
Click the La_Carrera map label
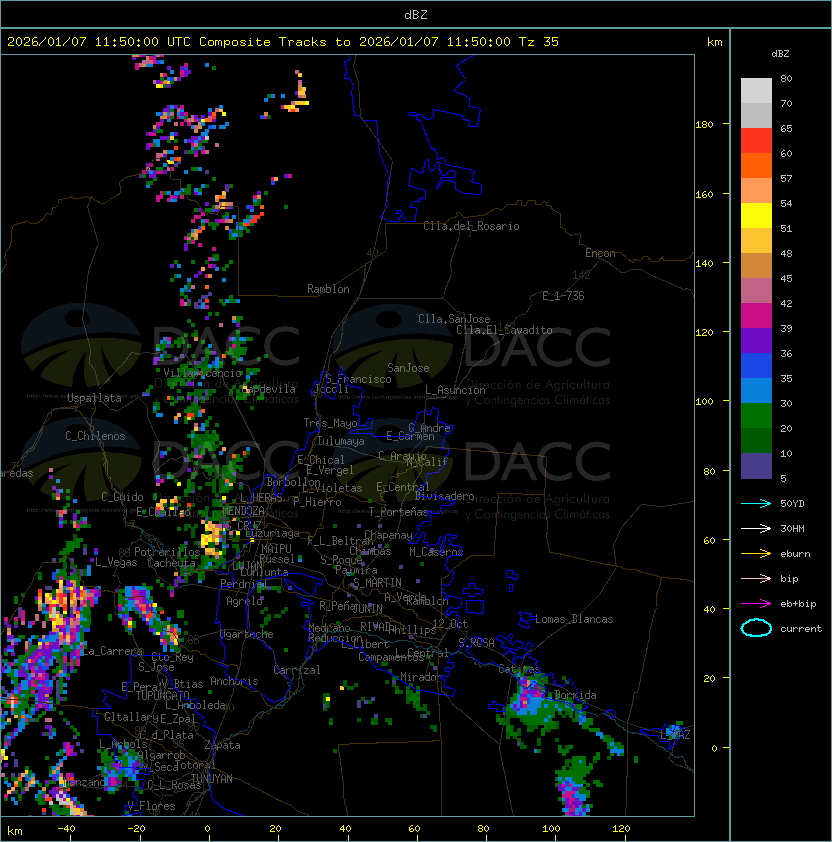(113, 651)
